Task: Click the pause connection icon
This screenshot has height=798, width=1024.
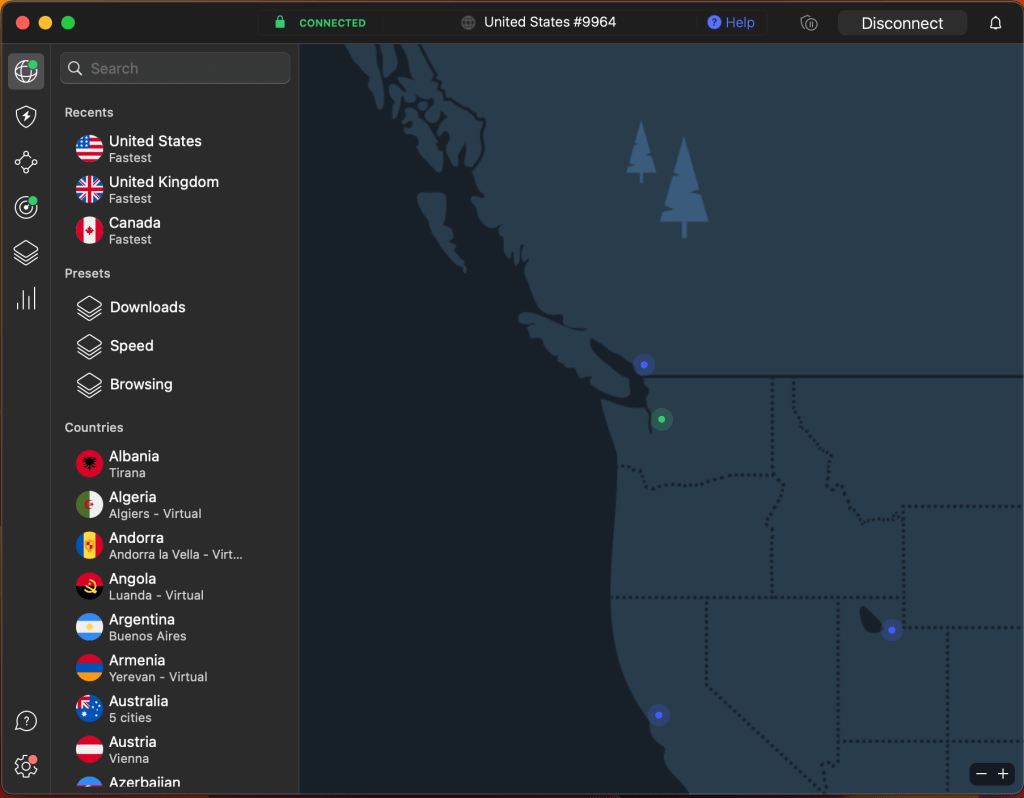Action: click(x=809, y=23)
